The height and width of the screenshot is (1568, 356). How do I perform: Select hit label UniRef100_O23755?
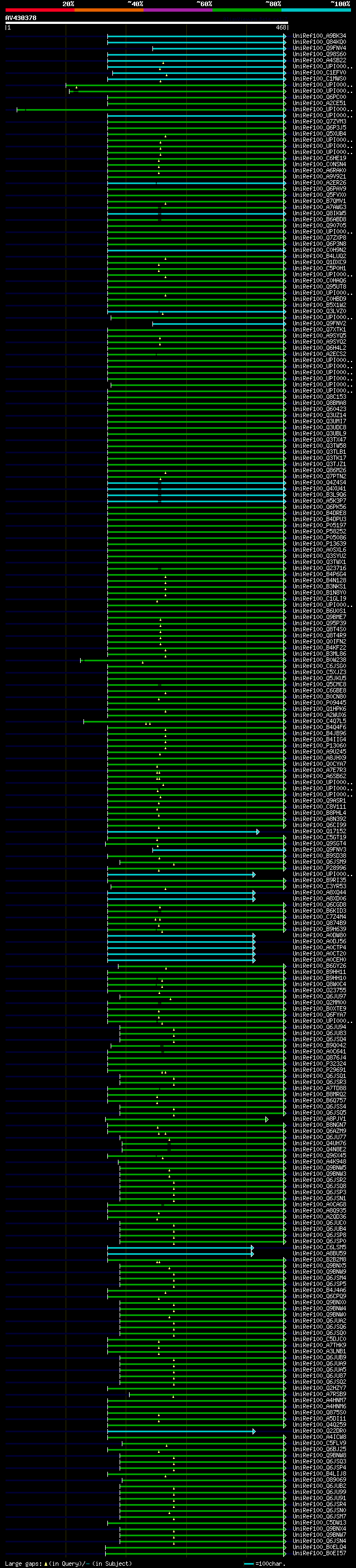point(319,990)
